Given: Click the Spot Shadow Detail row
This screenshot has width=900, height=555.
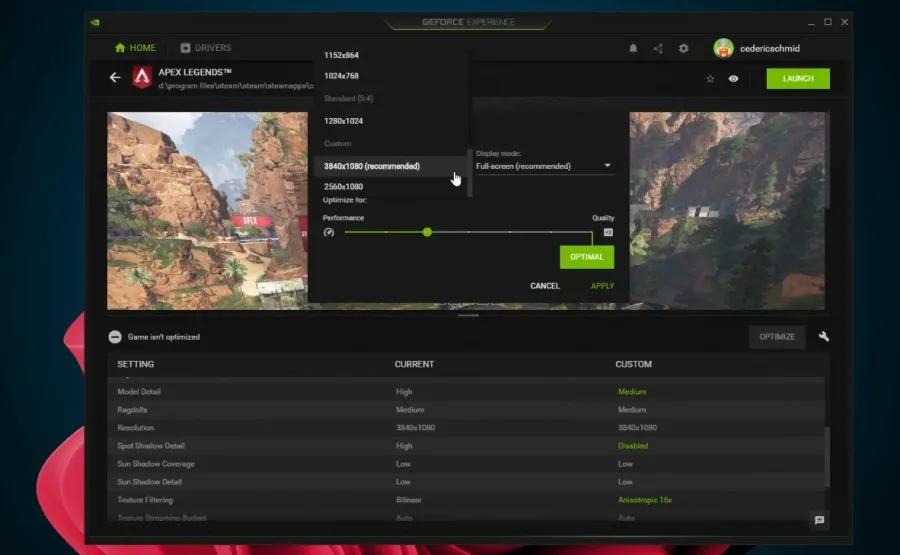Looking at the screenshot, I should pos(466,446).
